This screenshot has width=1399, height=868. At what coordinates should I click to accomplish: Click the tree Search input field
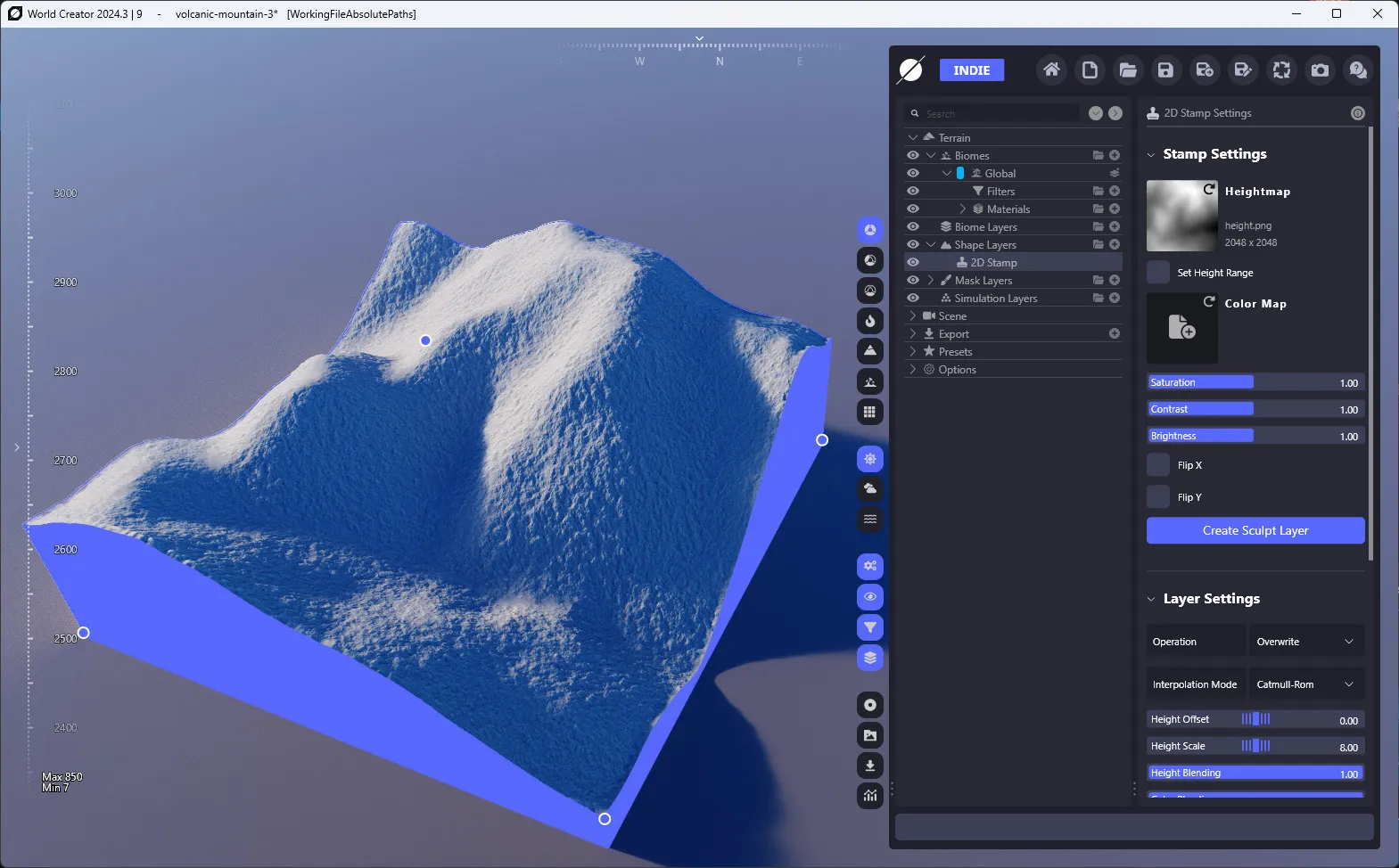click(992, 113)
